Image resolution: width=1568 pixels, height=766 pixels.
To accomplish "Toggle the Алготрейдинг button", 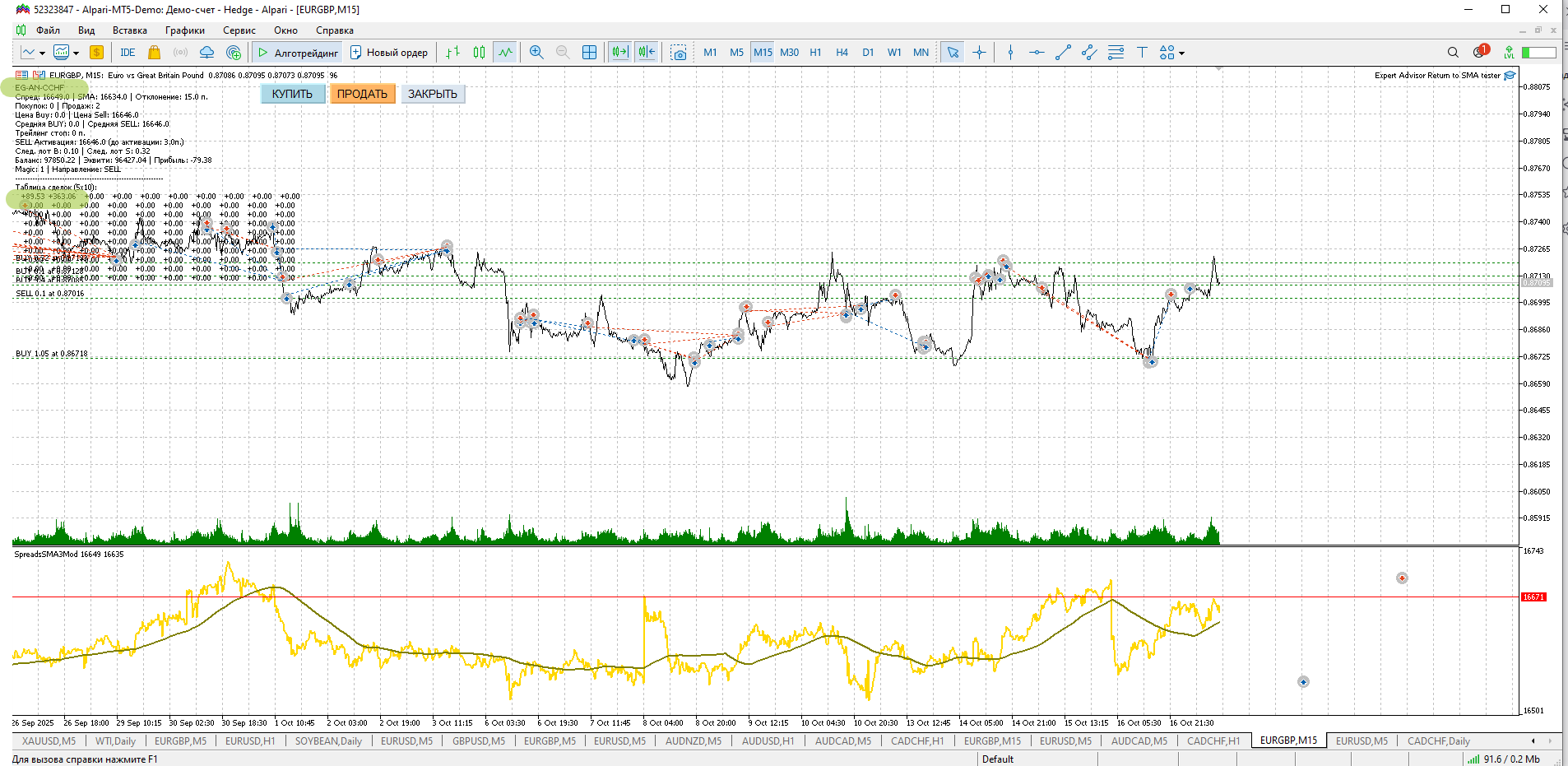I will click(x=297, y=53).
